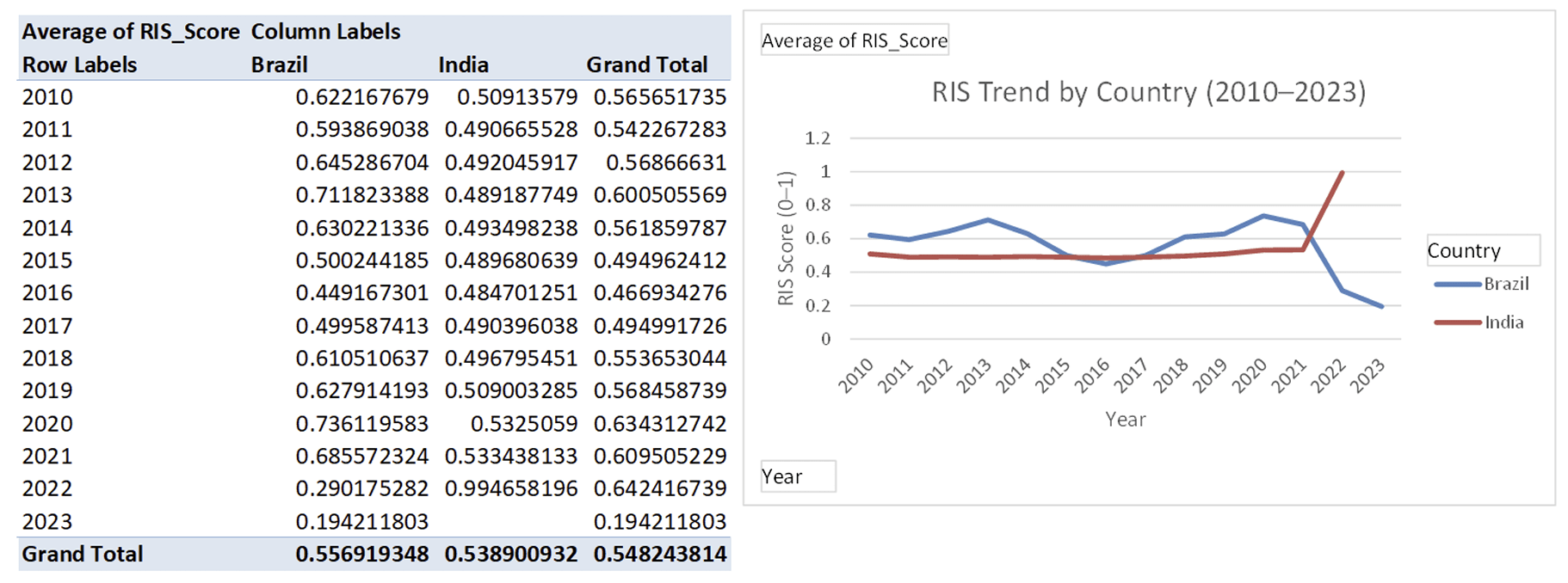This screenshot has width=1568, height=583.
Task: Select cell with value 0.5325059
Action: [524, 424]
